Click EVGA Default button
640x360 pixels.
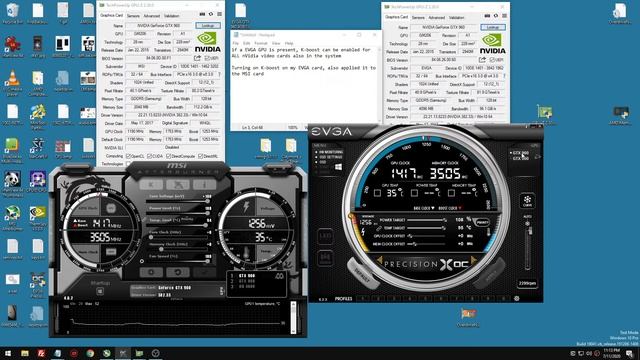(362, 274)
